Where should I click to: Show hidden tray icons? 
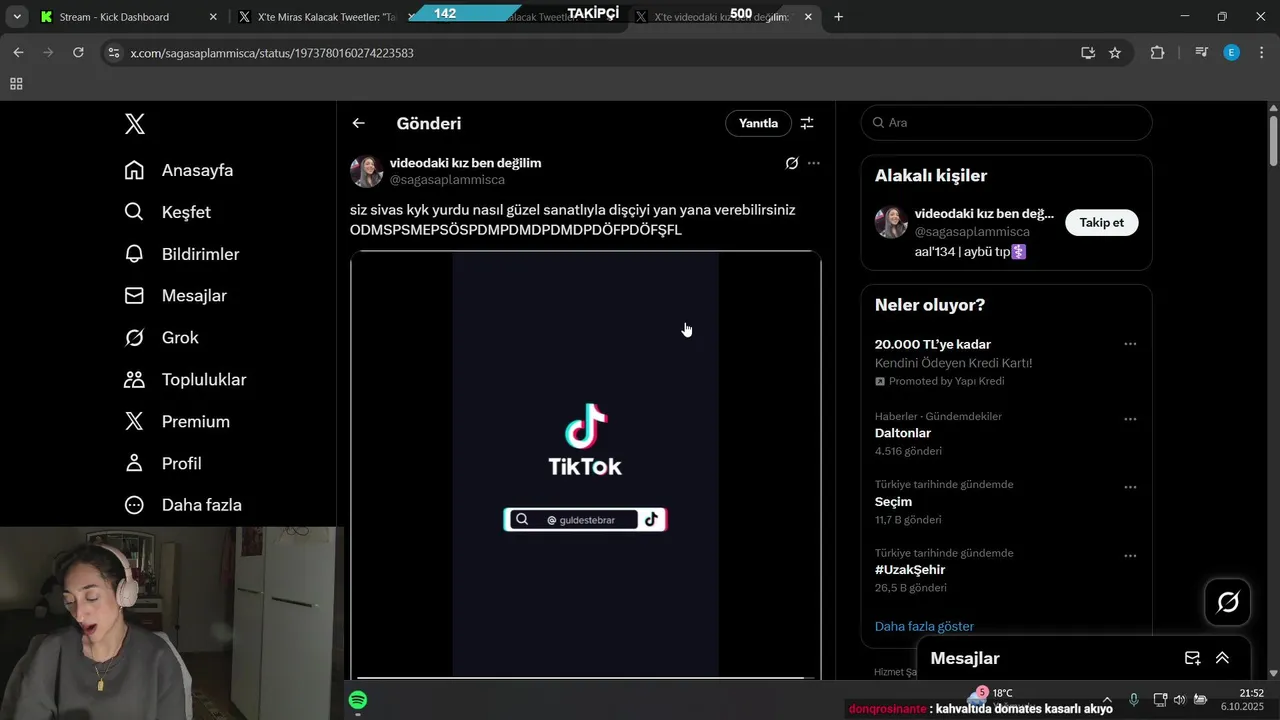coord(1106,700)
